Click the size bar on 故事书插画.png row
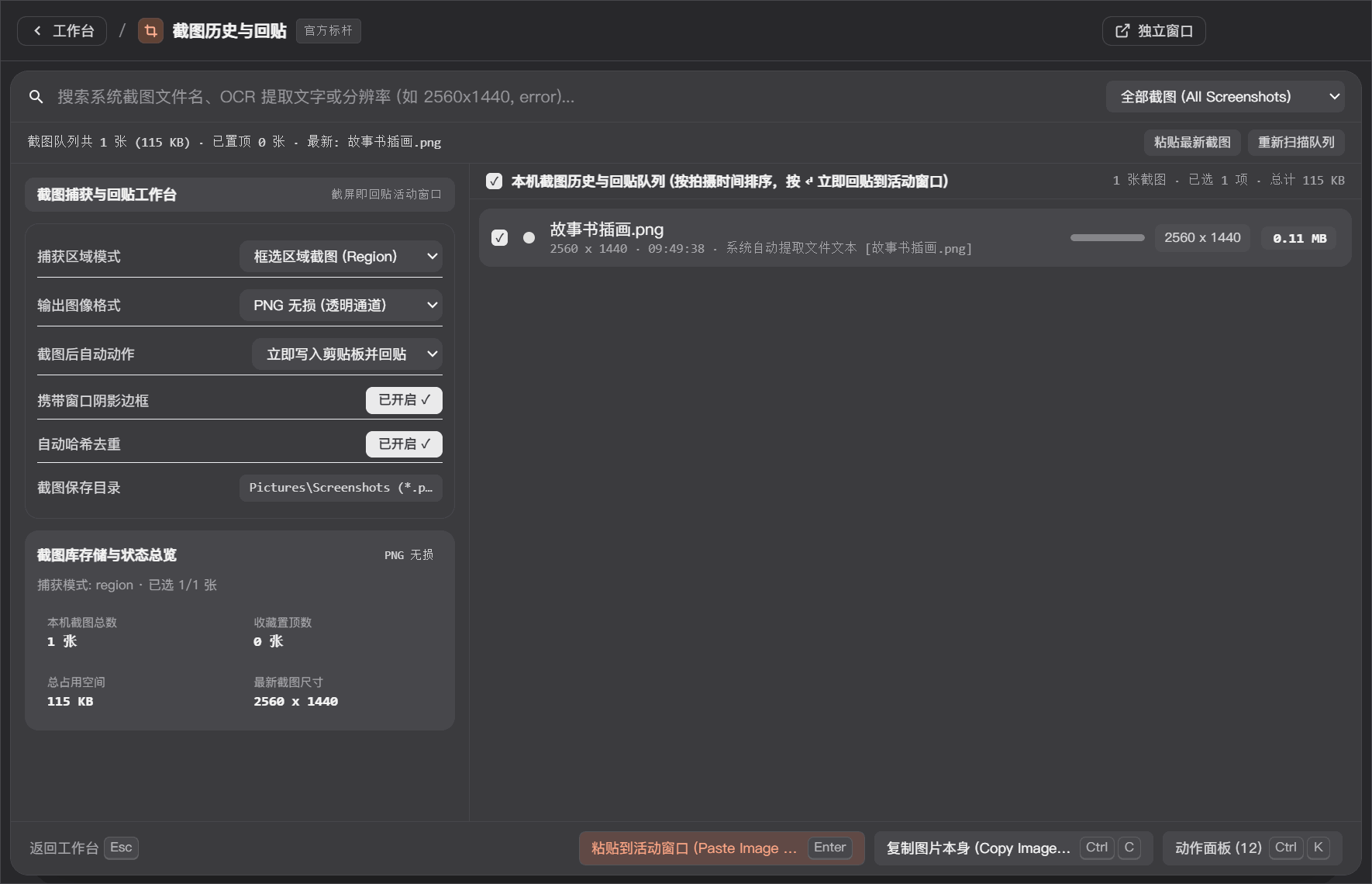The image size is (1372, 884). coord(1107,238)
